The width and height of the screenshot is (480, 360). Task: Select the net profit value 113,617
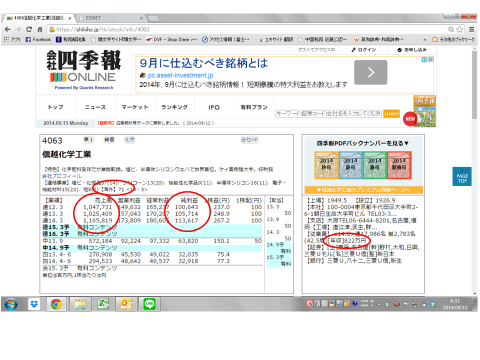pyautogui.click(x=186, y=221)
